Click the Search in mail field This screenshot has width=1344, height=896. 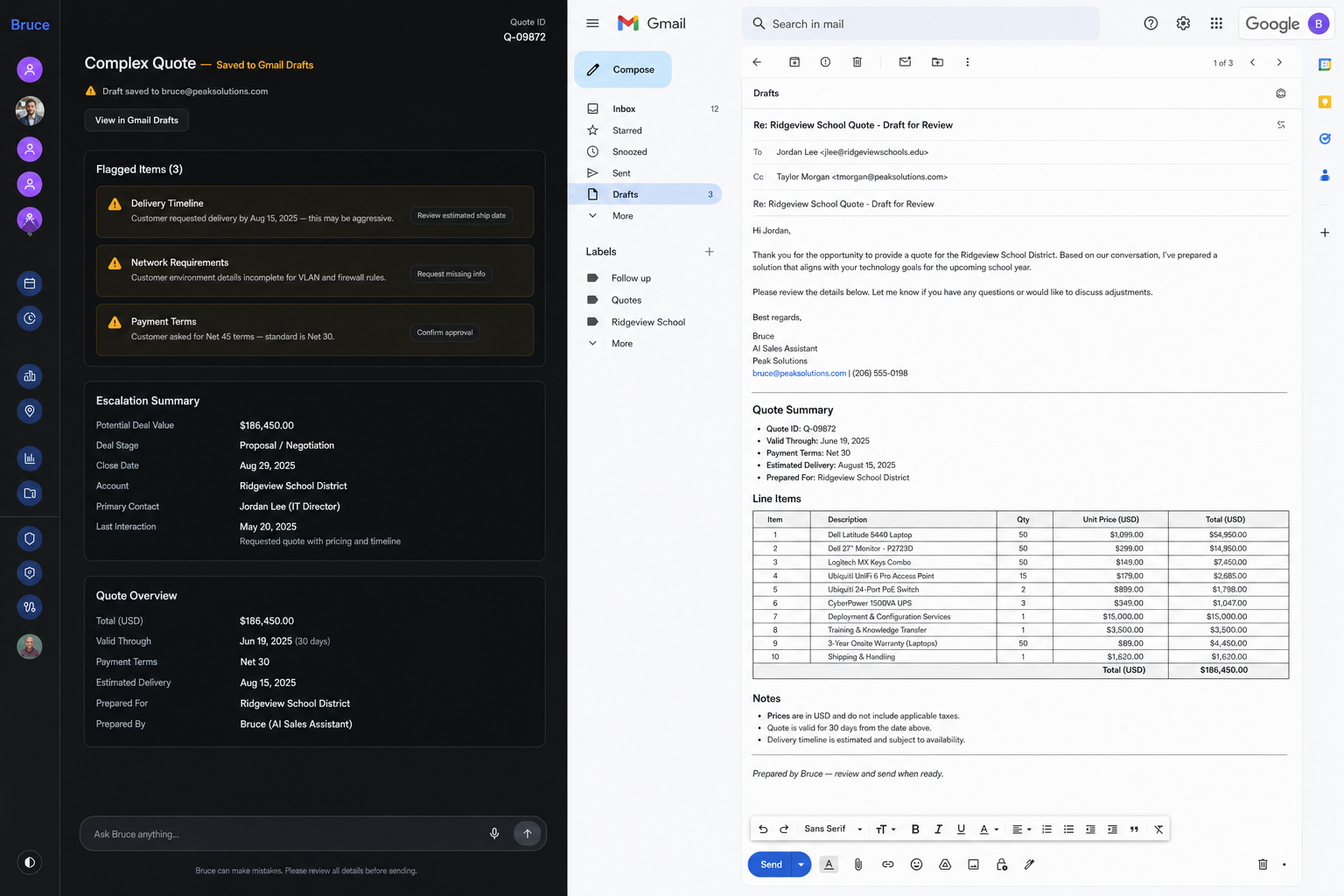(x=920, y=24)
